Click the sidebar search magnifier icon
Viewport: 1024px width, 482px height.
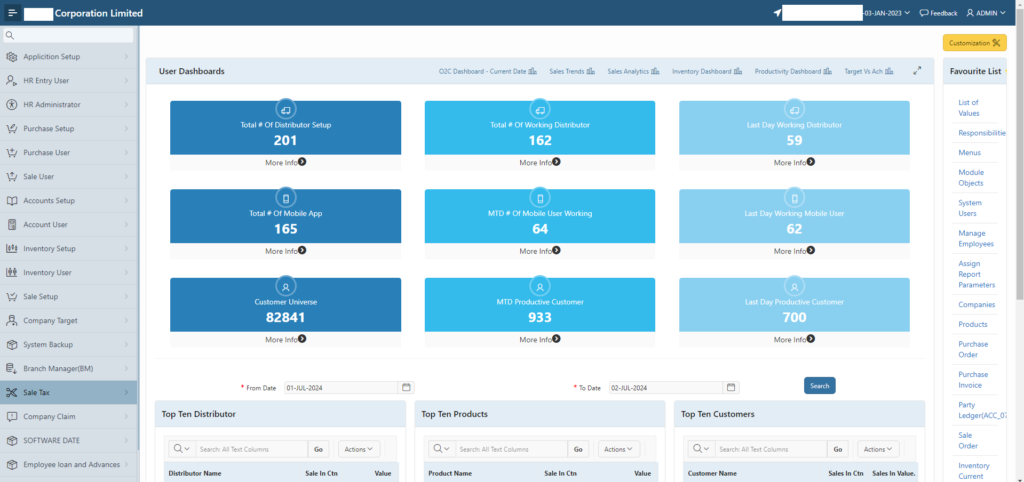point(10,35)
